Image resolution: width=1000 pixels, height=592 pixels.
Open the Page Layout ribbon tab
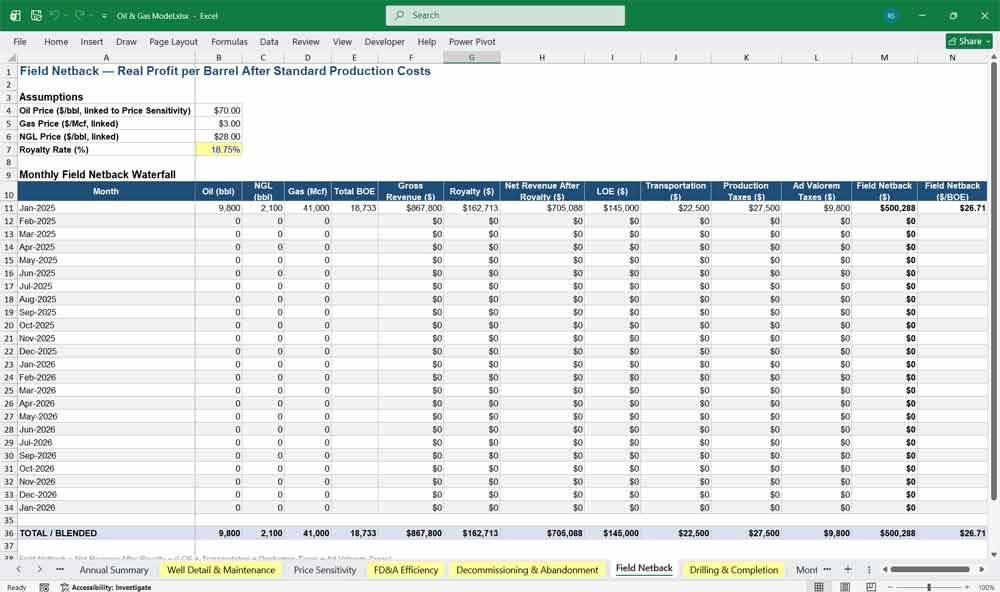tap(173, 41)
